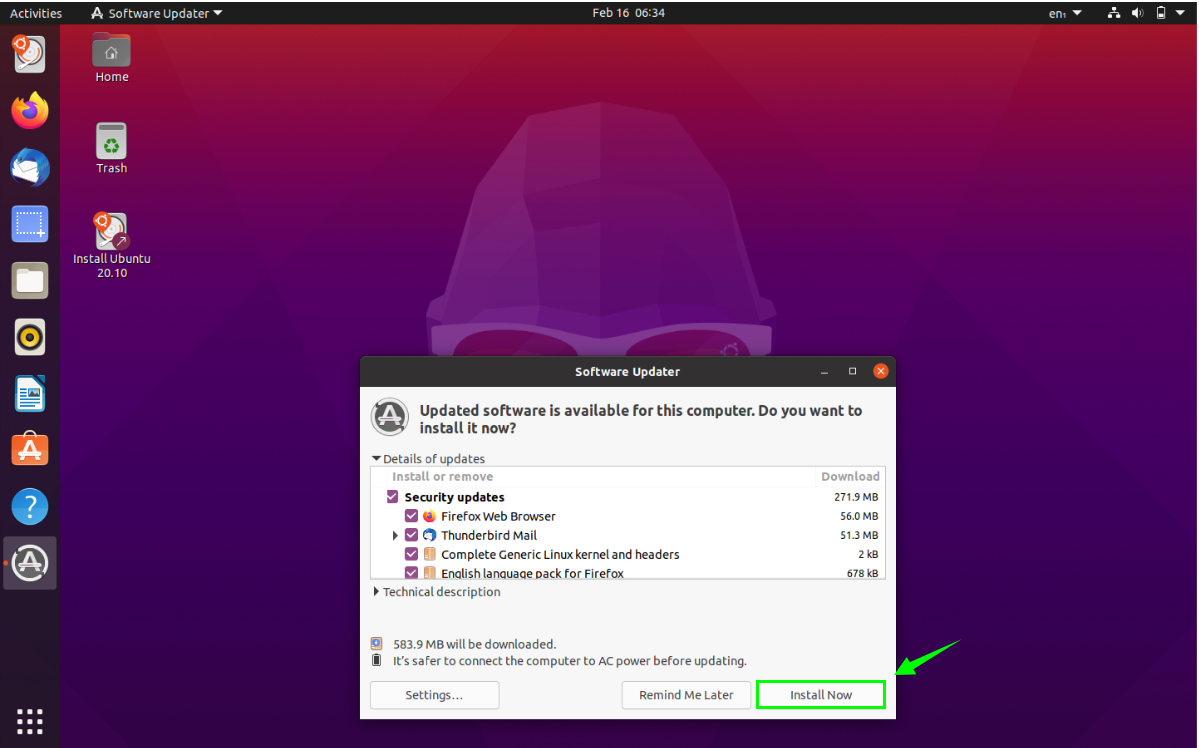Click the Firefox icon in the updates list
Viewport: 1199px width, 748px height.
[x=430, y=516]
